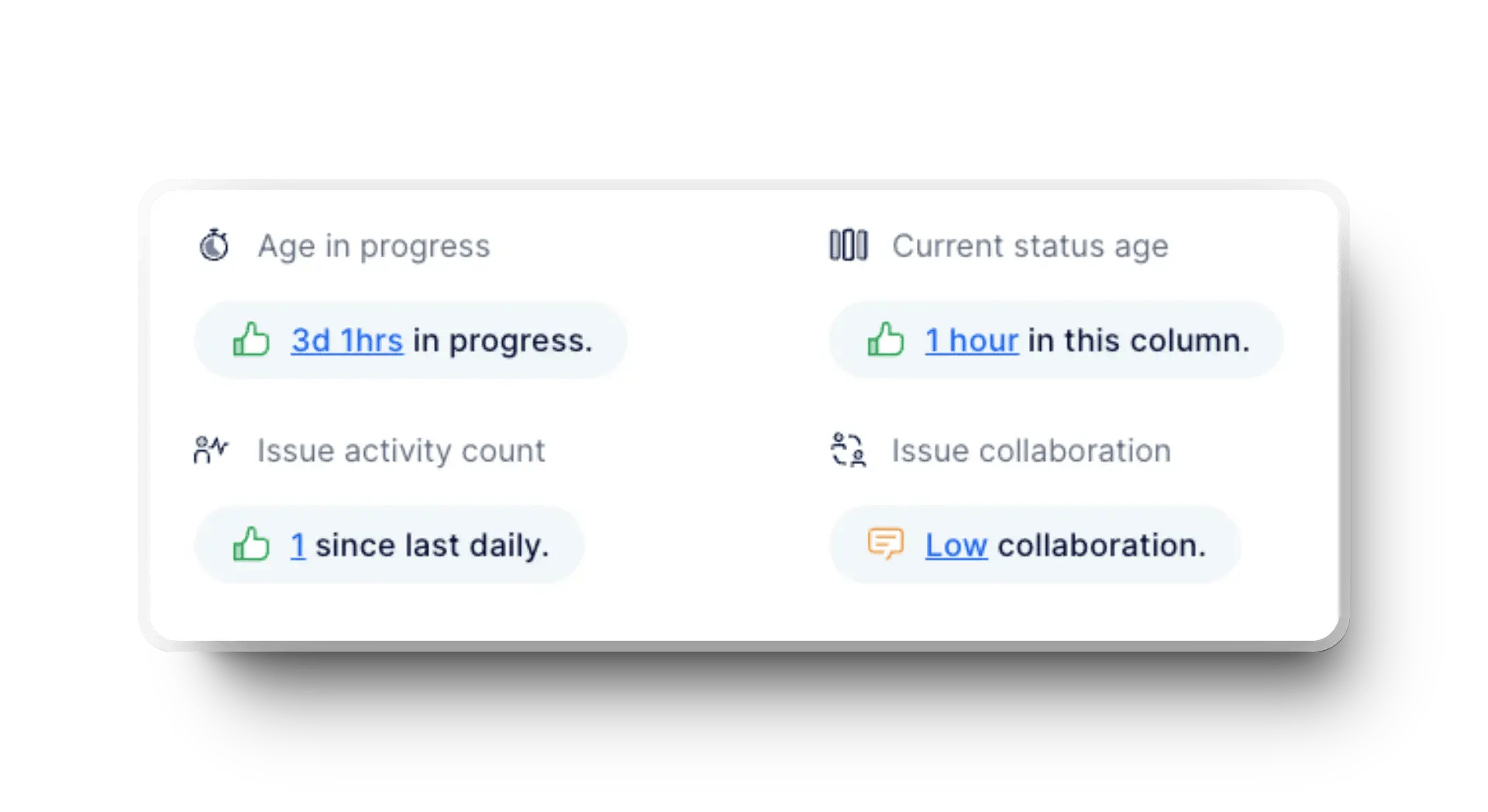Click the thumbs-up icon in the in-progress badge
The image size is (1488, 812).
coord(251,340)
